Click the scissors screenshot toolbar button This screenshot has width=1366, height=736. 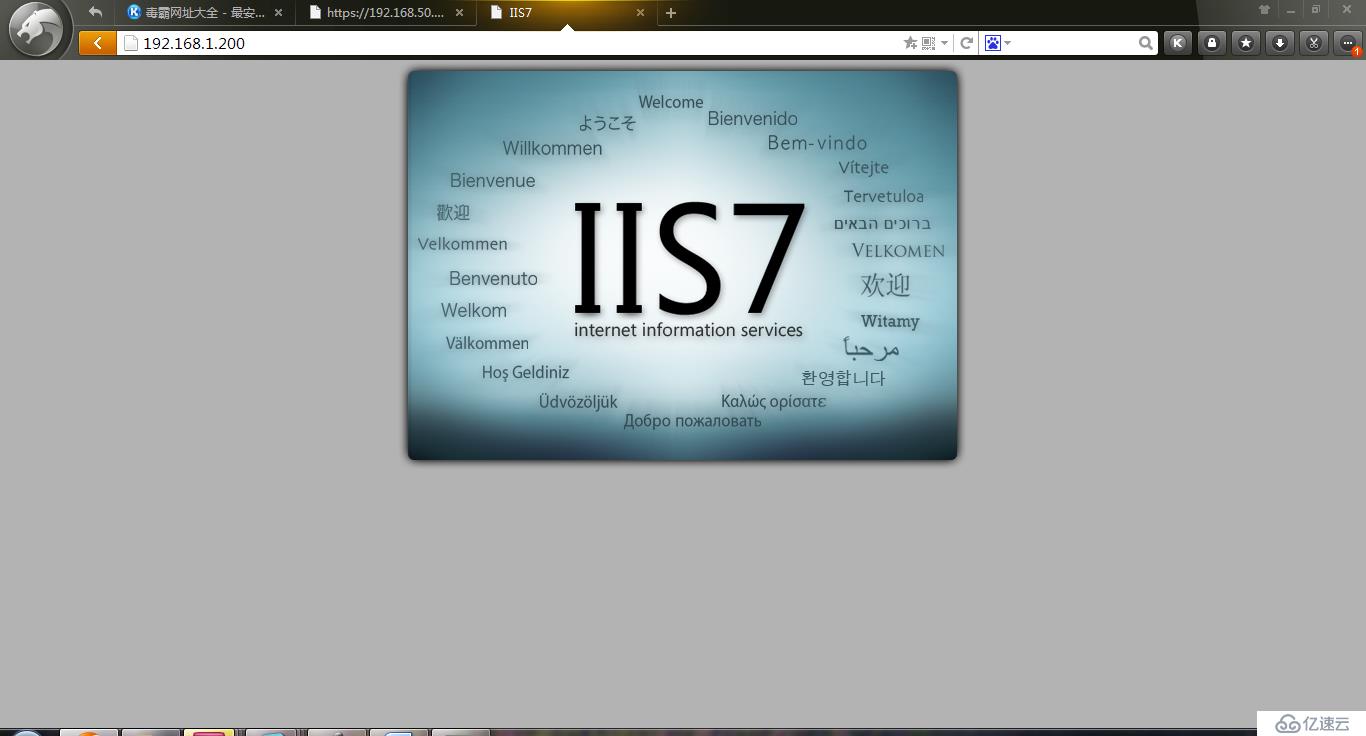coord(1314,43)
